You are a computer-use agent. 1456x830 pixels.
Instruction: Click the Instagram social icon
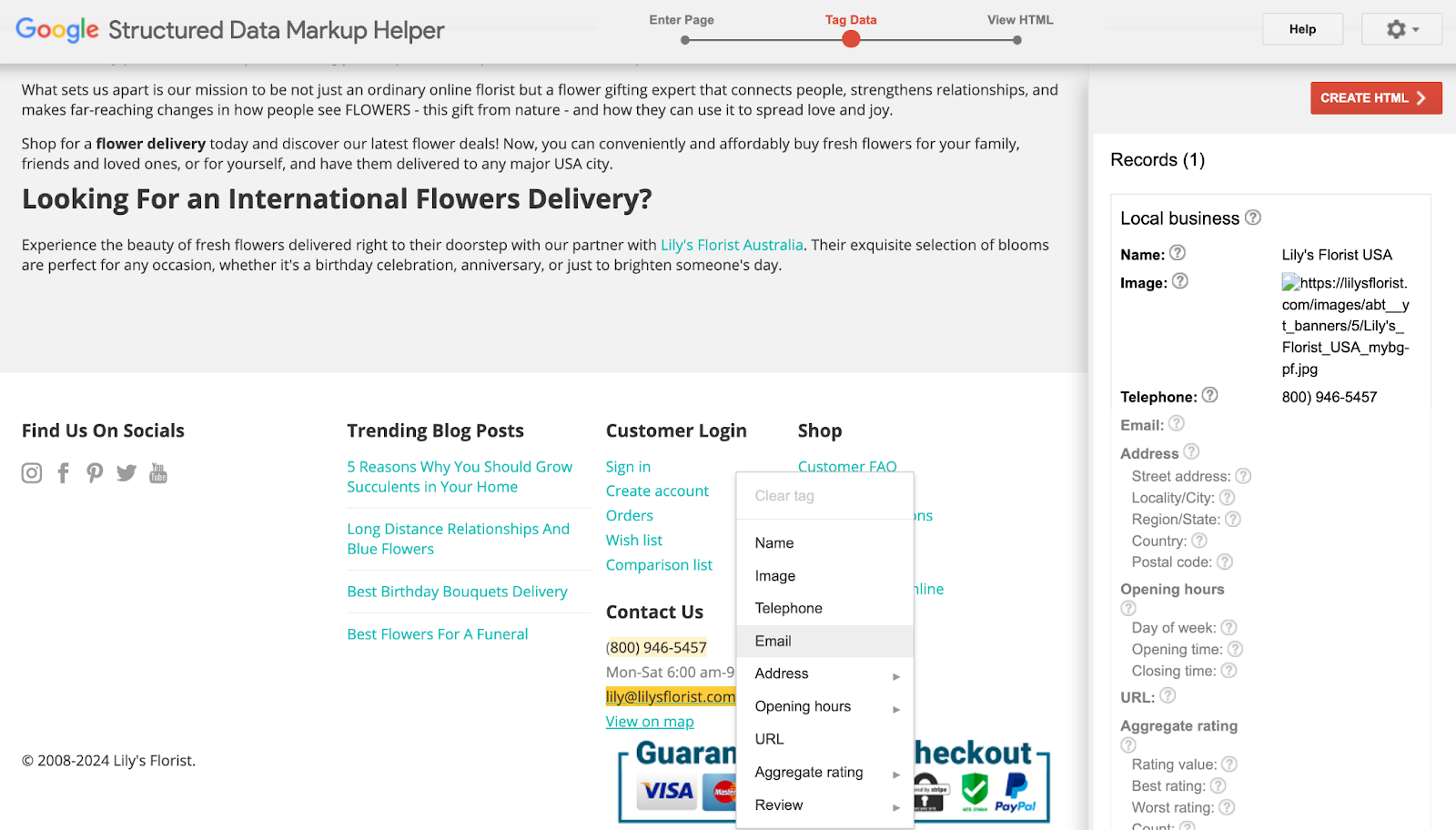(32, 473)
